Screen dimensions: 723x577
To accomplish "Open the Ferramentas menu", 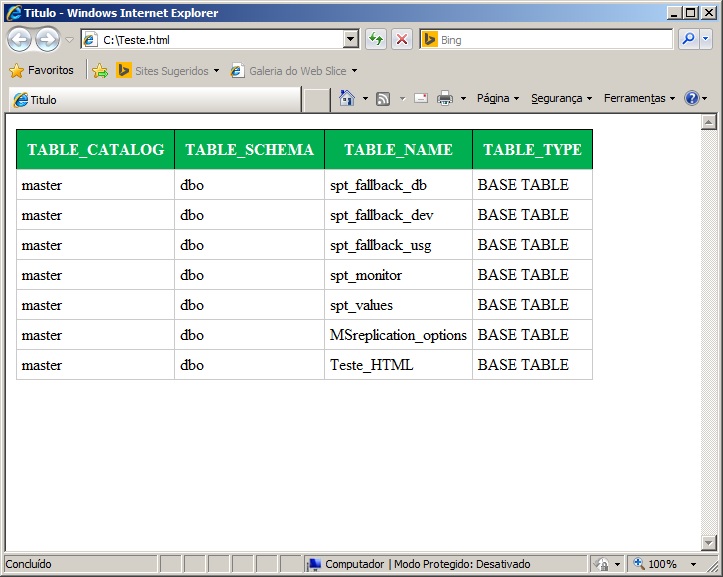I will [639, 98].
